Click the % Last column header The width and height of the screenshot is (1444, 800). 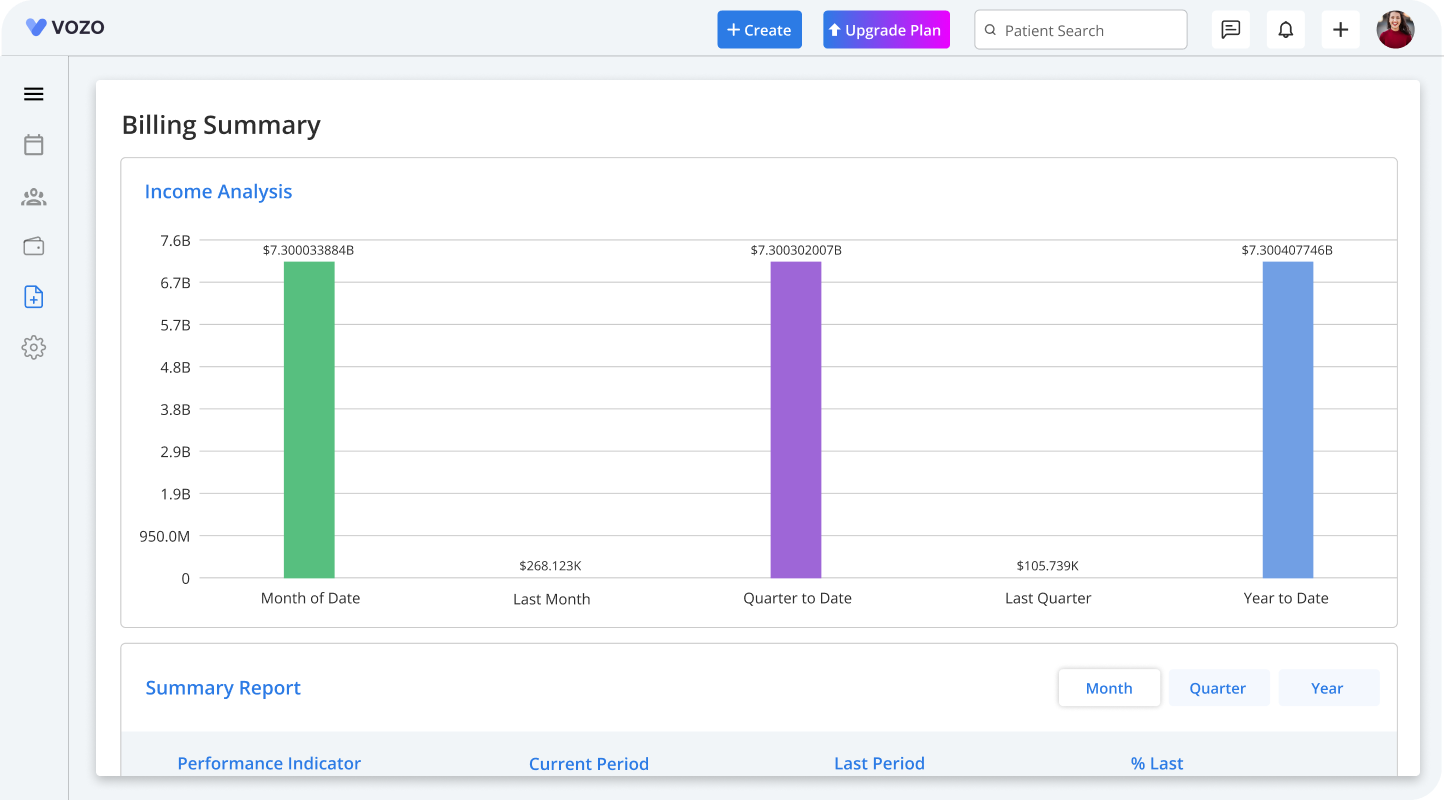1157,763
